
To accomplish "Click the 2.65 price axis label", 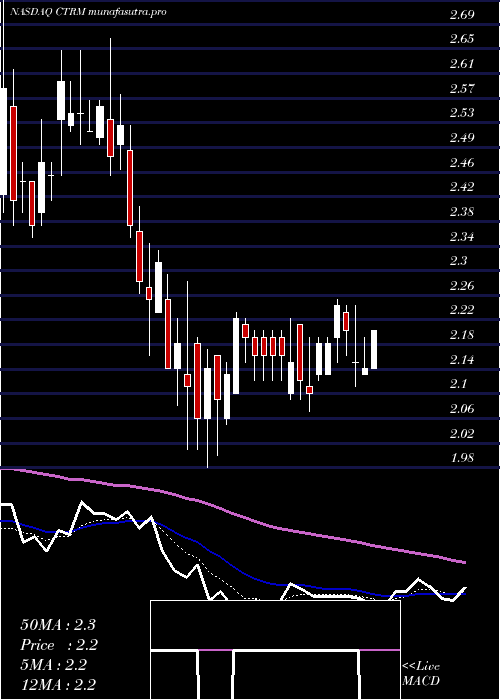I will click(462, 39).
